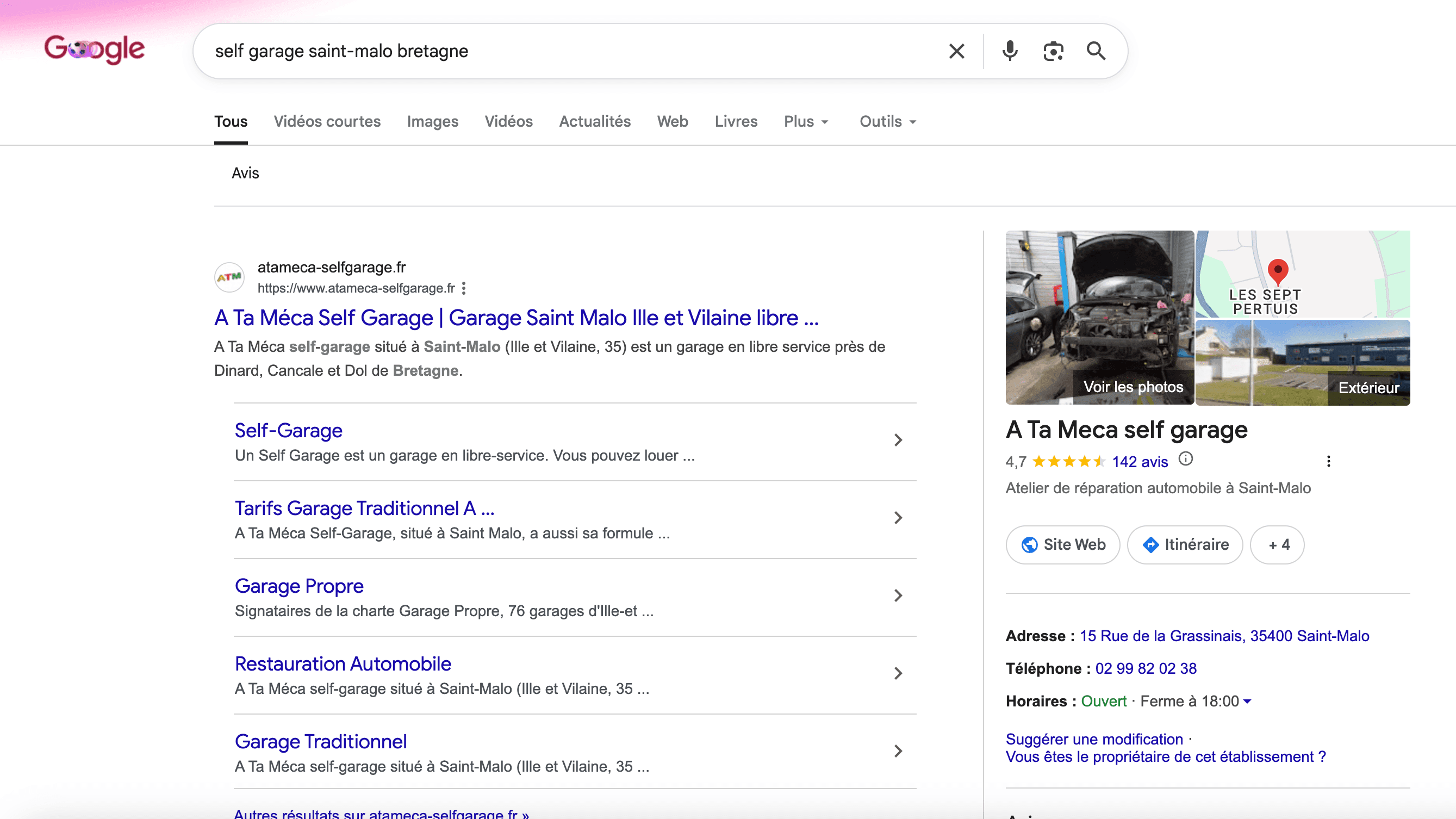Click the Avis filter chip
1456x819 pixels.
coord(245,173)
